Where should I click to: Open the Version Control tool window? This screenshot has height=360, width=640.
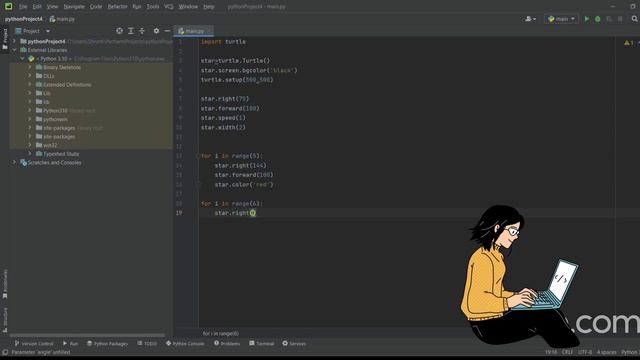click(34, 344)
